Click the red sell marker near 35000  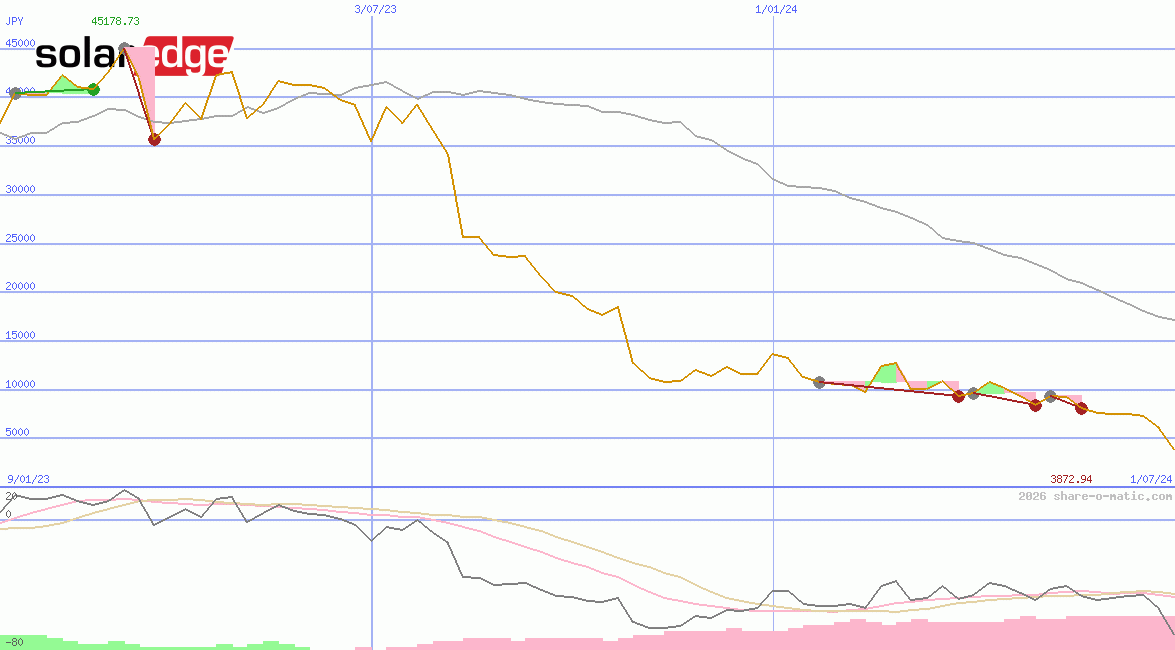(154, 139)
